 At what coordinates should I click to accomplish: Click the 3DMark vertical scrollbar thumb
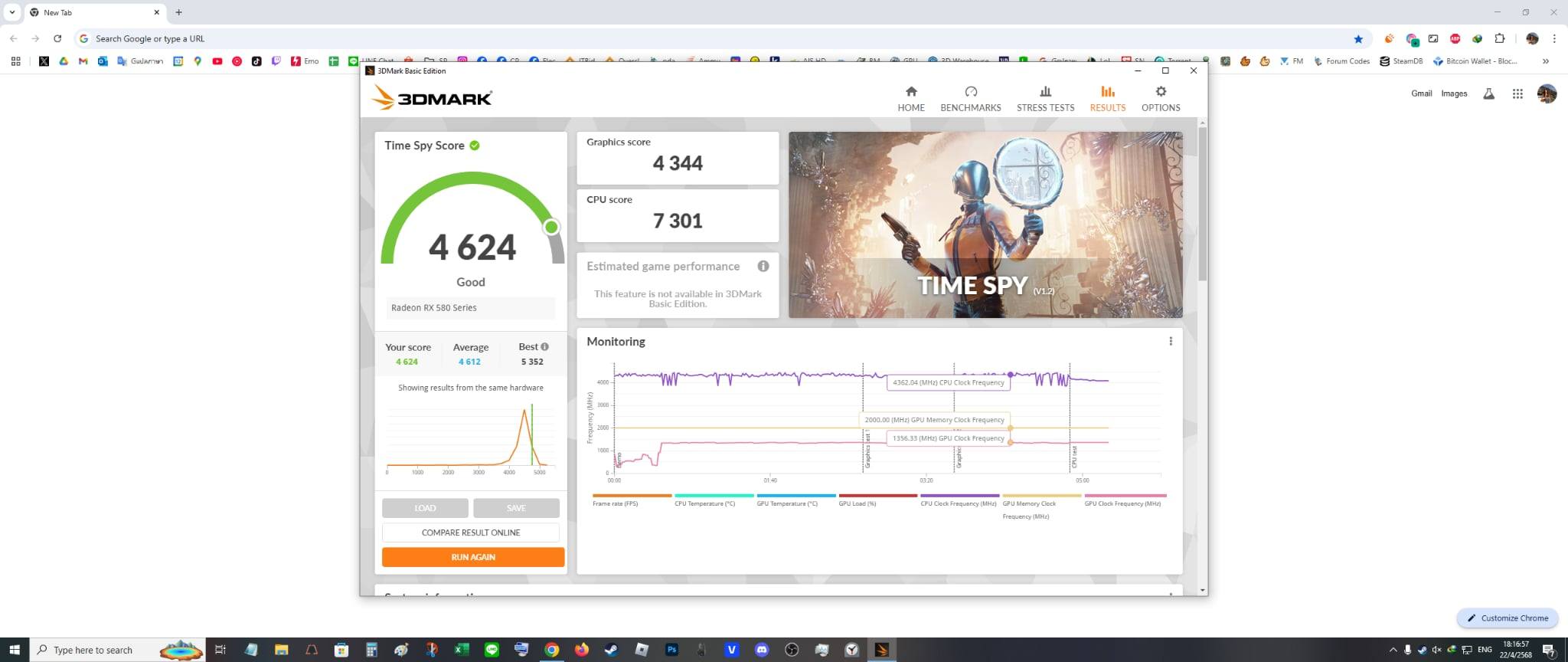(x=1203, y=203)
